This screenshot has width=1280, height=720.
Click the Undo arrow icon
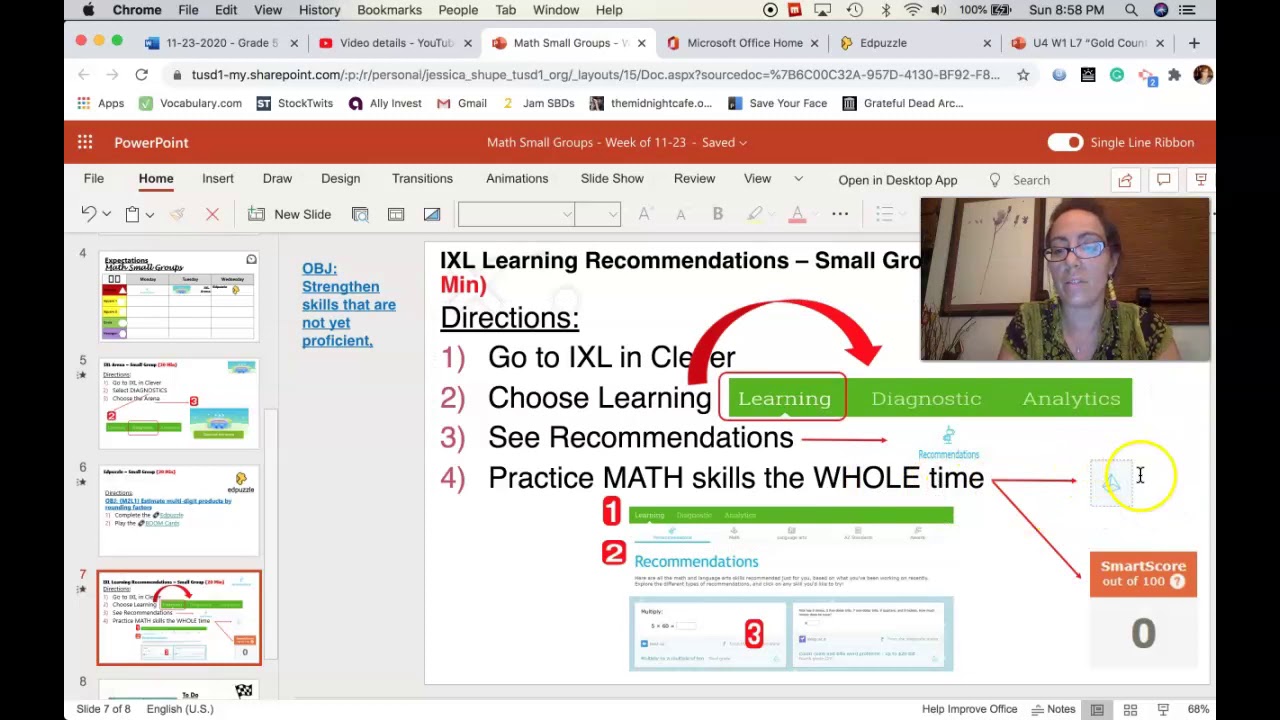coord(88,214)
